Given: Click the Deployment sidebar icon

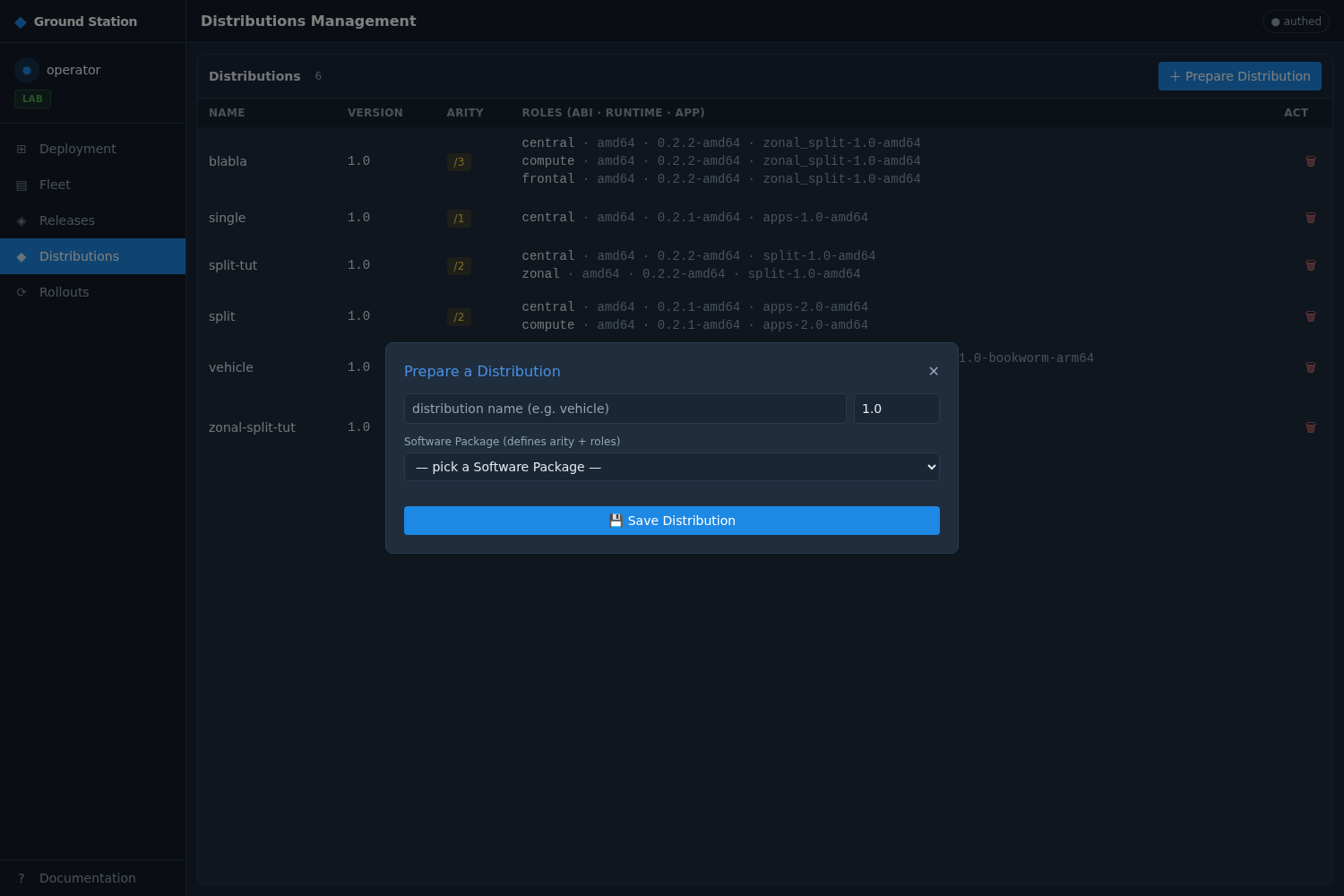Looking at the screenshot, I should click(22, 149).
